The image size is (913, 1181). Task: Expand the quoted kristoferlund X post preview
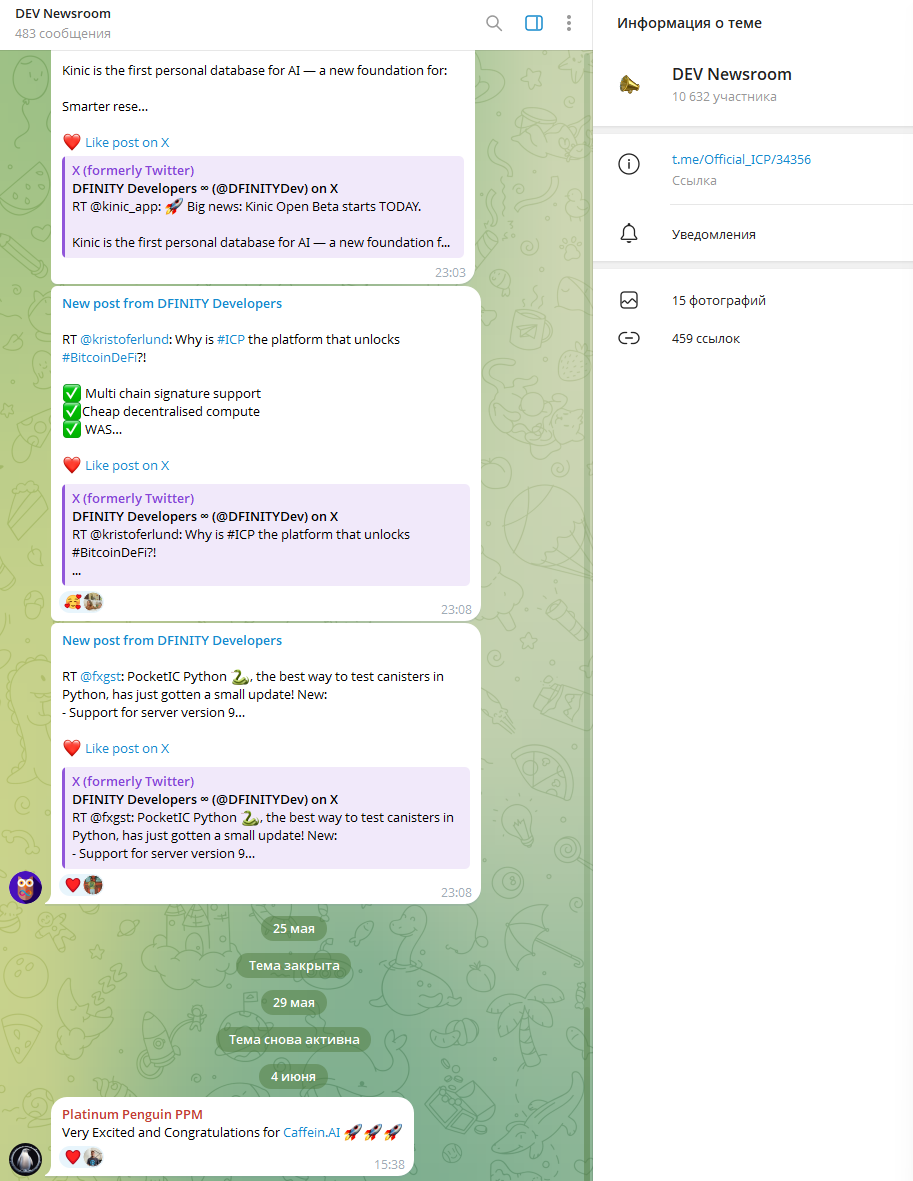[265, 534]
